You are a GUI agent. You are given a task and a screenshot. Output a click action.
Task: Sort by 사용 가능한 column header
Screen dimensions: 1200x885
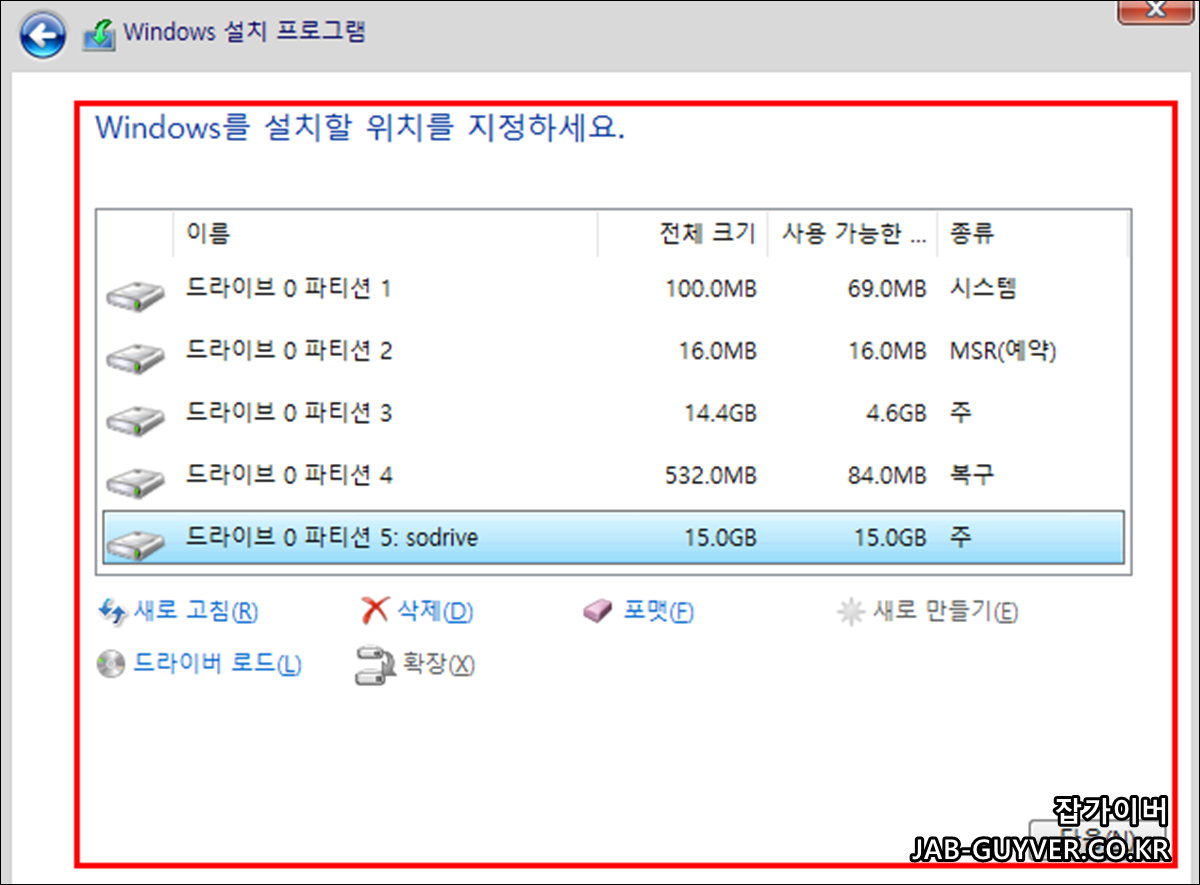[853, 234]
